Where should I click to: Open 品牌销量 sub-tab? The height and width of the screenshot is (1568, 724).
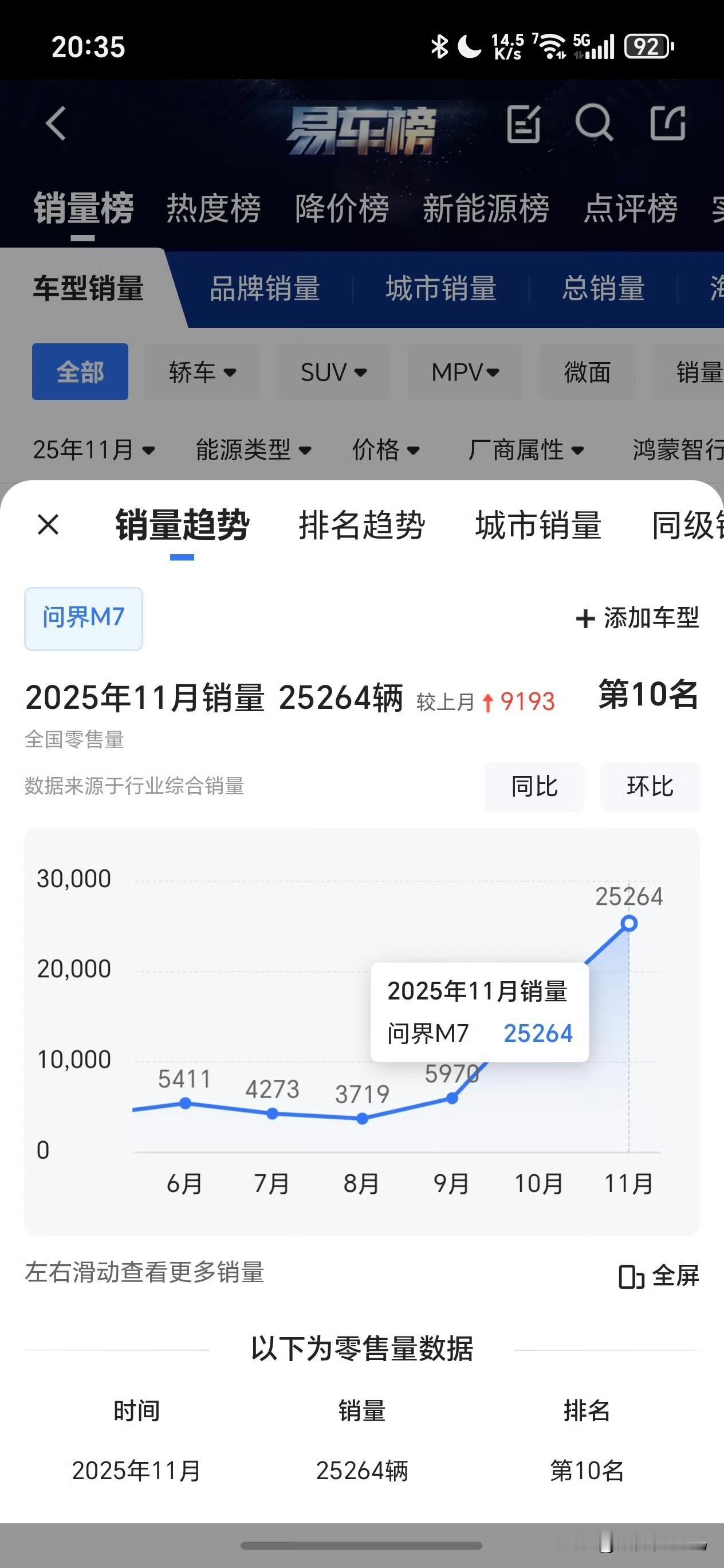(265, 288)
